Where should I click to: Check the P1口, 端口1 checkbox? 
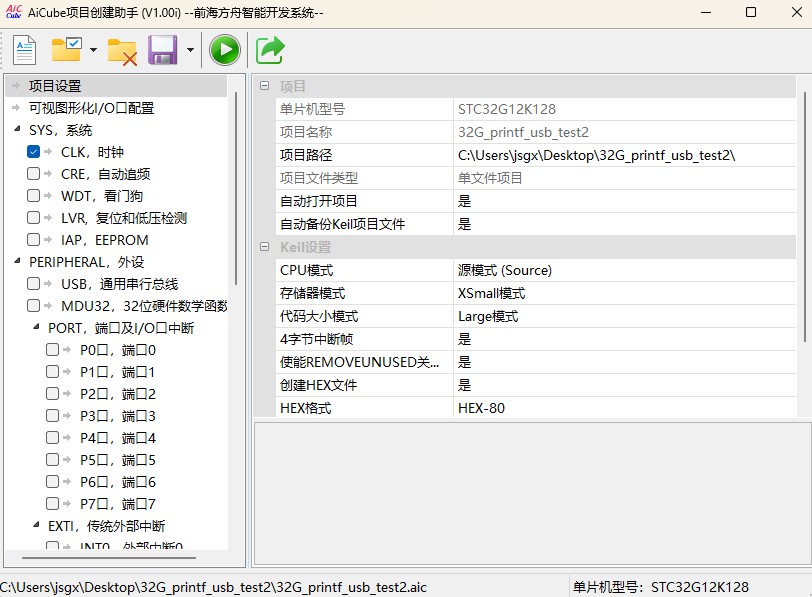click(x=52, y=372)
